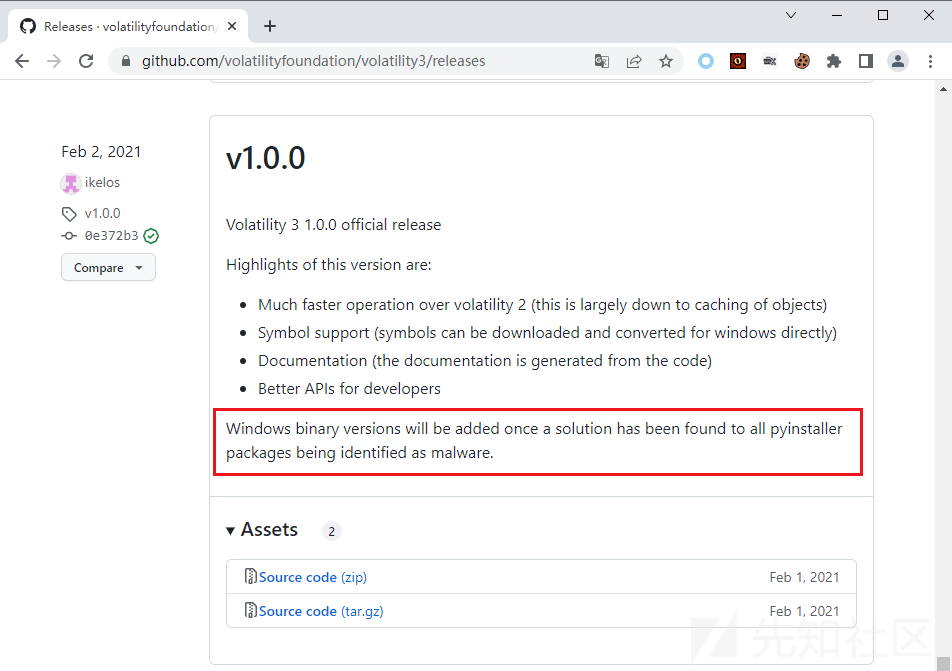Click ikelos's avatar image

pyautogui.click(x=69, y=182)
